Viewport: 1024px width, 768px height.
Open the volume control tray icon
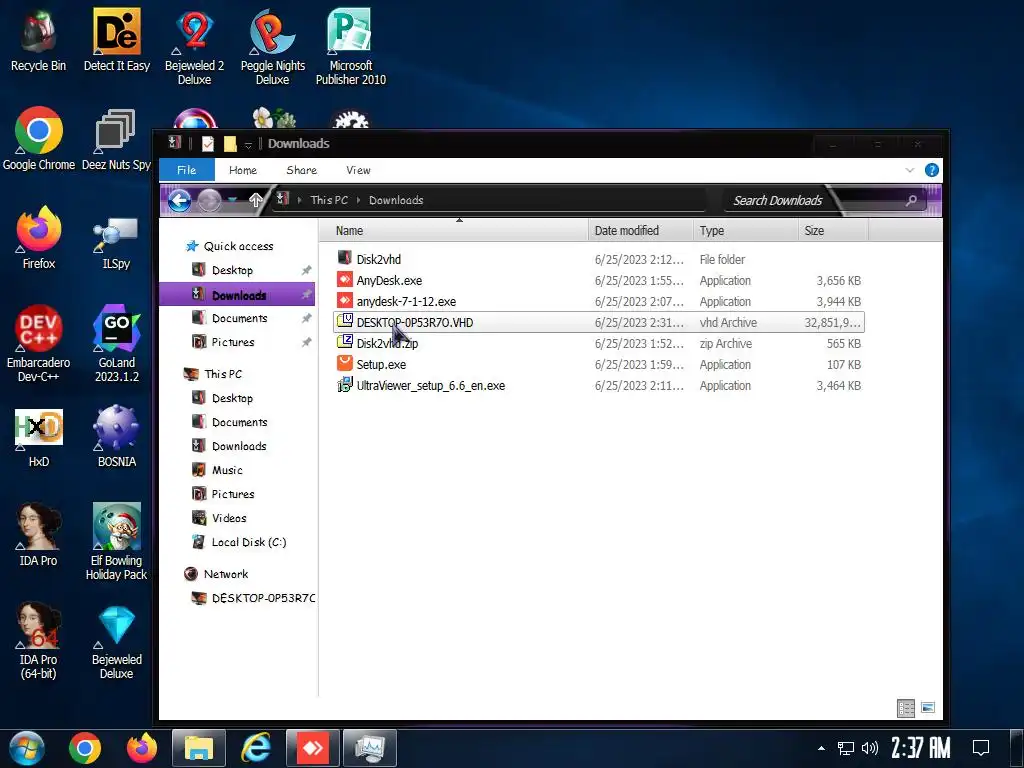870,748
